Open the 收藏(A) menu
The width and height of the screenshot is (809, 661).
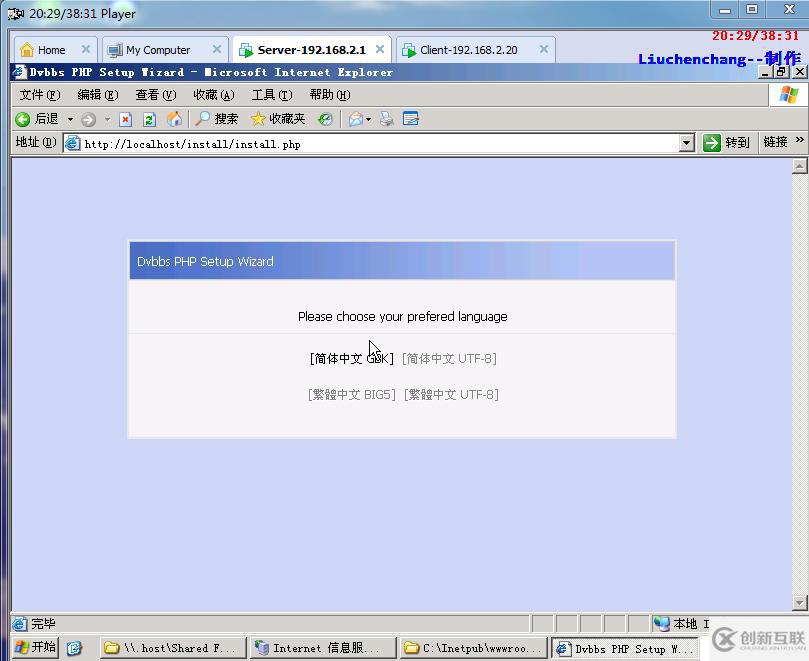pyautogui.click(x=214, y=95)
